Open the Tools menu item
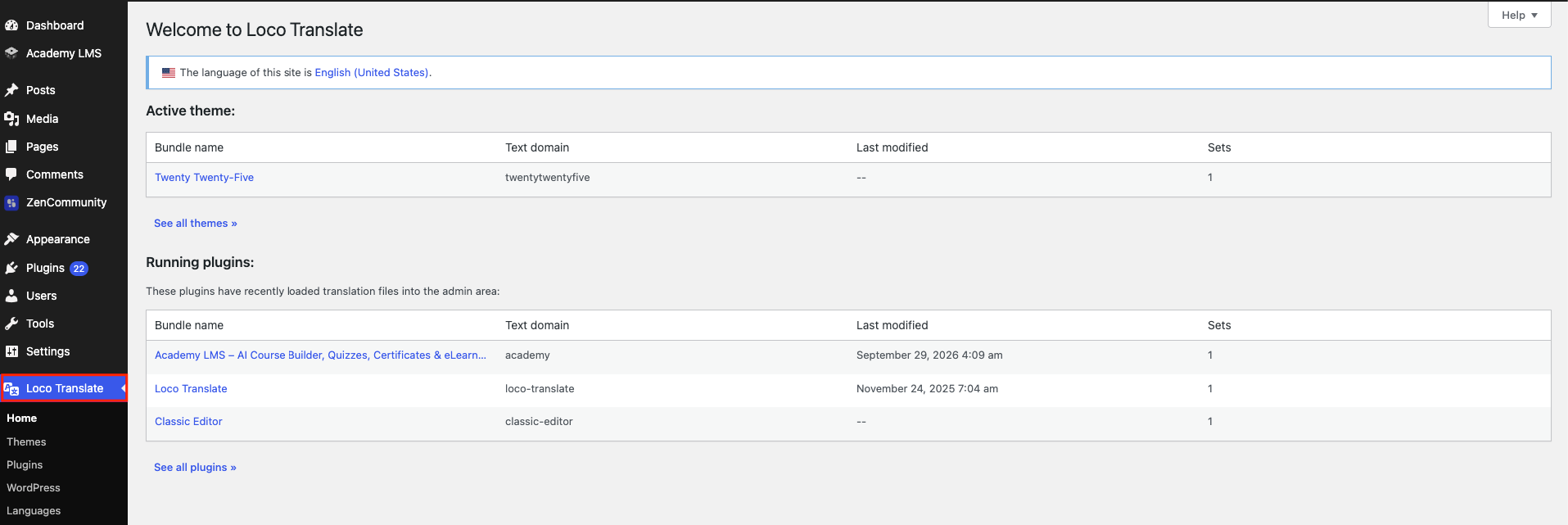Screen dimensions: 1568x525 [40, 324]
